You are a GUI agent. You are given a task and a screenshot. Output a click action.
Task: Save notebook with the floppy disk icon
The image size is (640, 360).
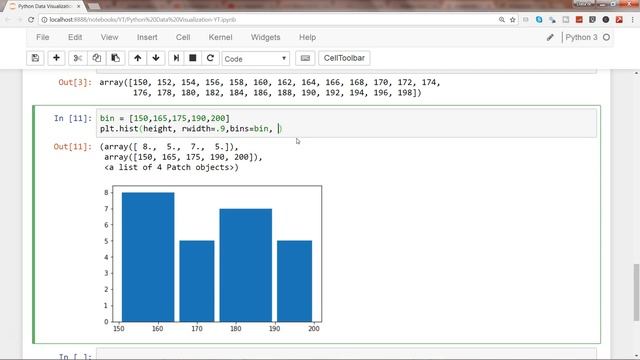pyautogui.click(x=36, y=58)
